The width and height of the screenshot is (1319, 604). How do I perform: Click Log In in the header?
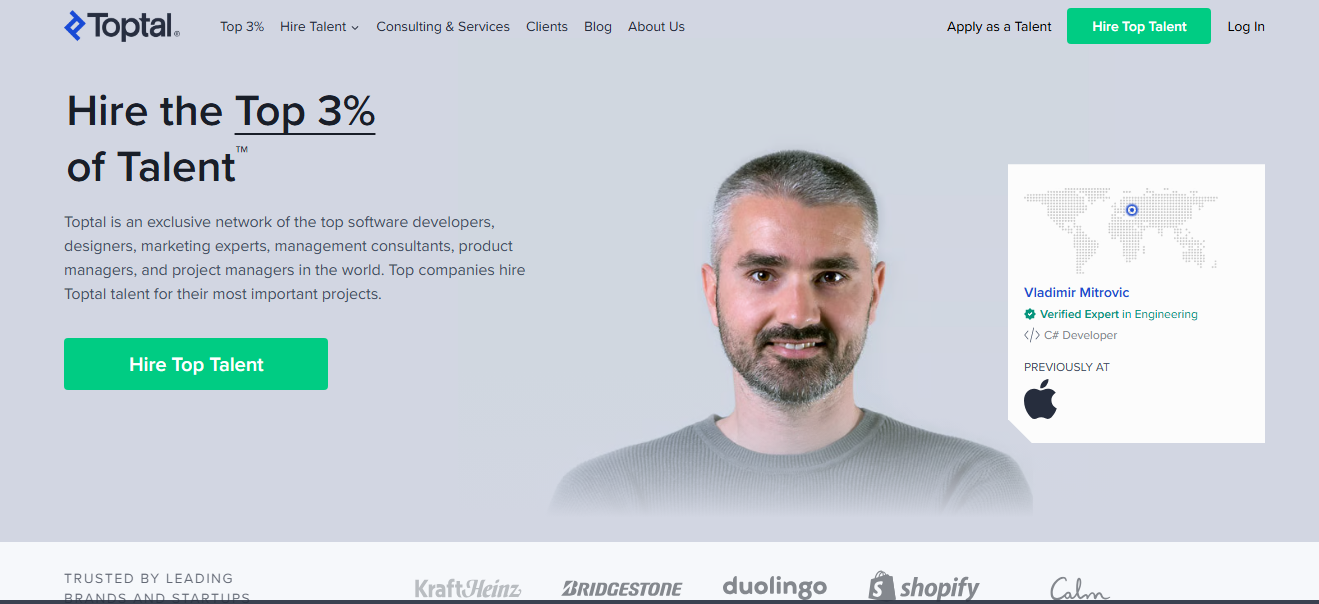click(x=1246, y=27)
